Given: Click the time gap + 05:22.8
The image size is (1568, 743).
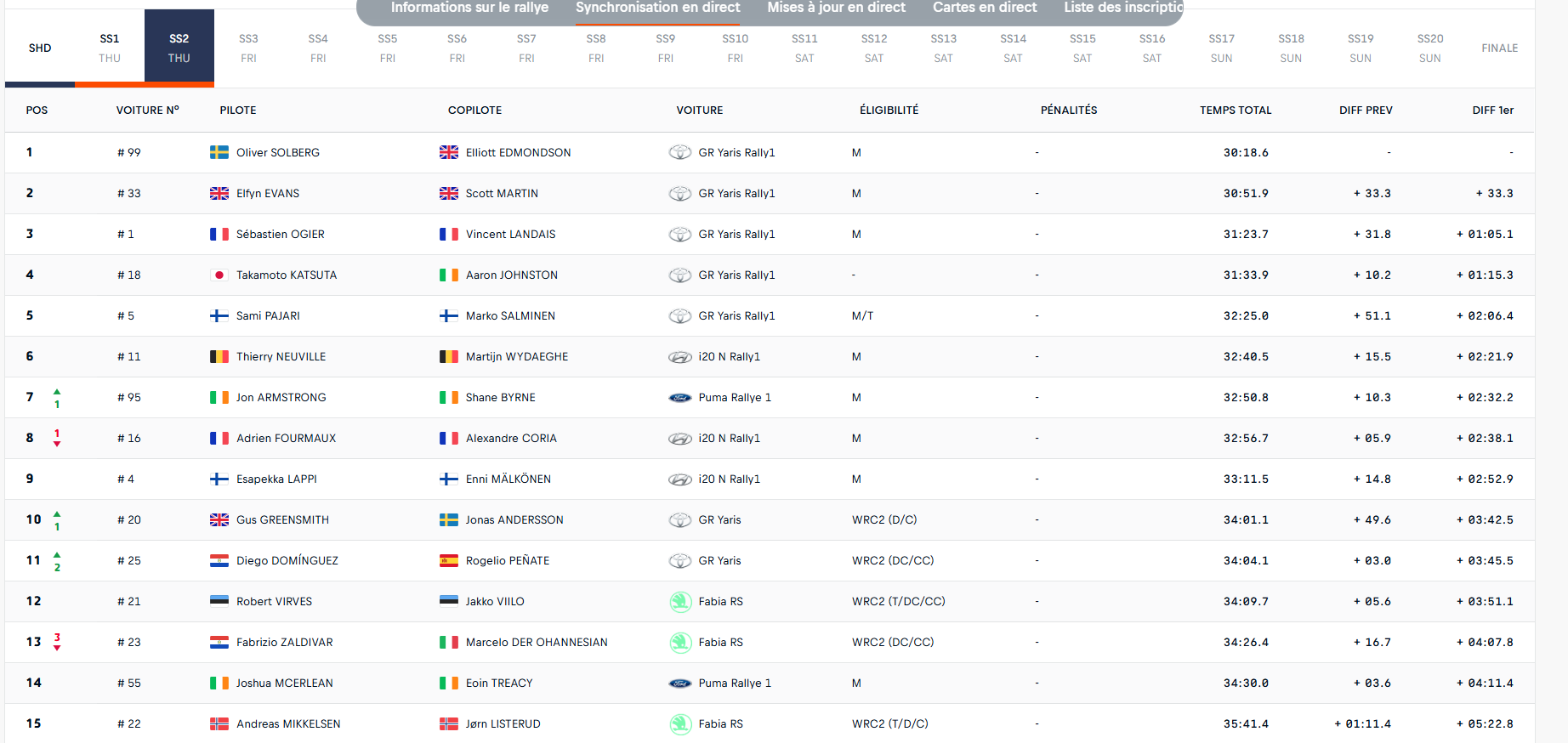Looking at the screenshot, I should point(1485,724).
